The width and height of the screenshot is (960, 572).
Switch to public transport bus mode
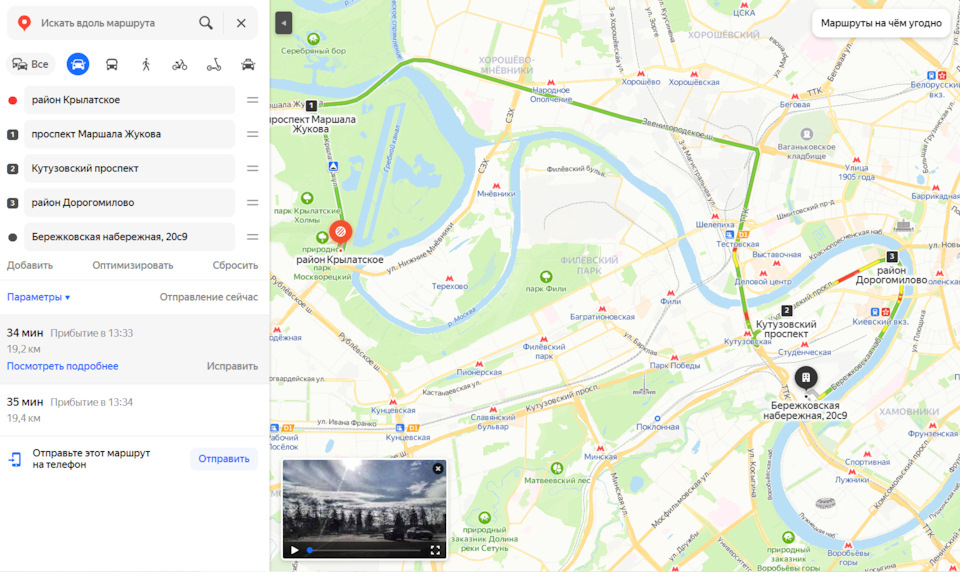(111, 64)
